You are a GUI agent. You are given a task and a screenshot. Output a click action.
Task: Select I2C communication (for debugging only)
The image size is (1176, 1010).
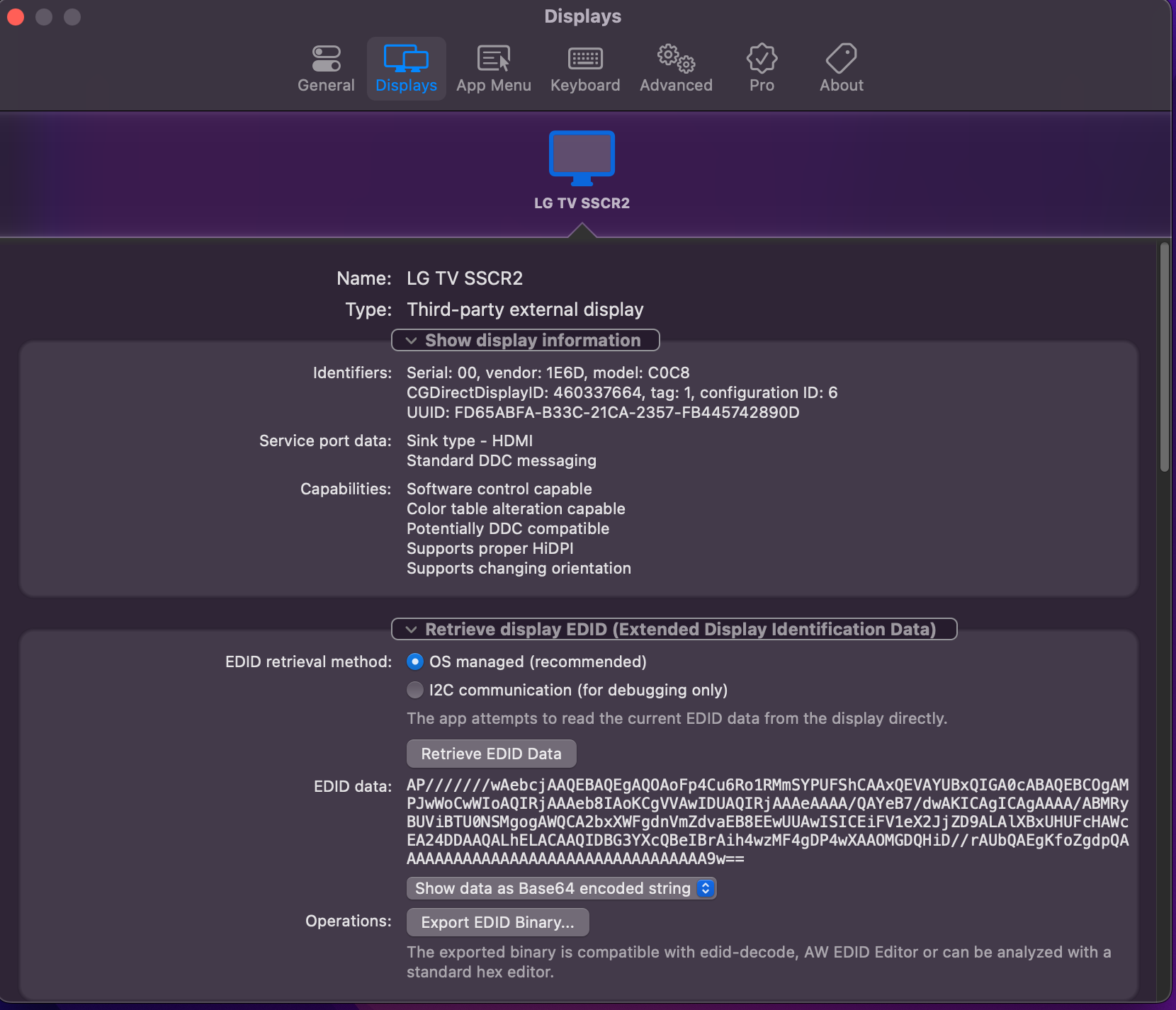coord(415,690)
